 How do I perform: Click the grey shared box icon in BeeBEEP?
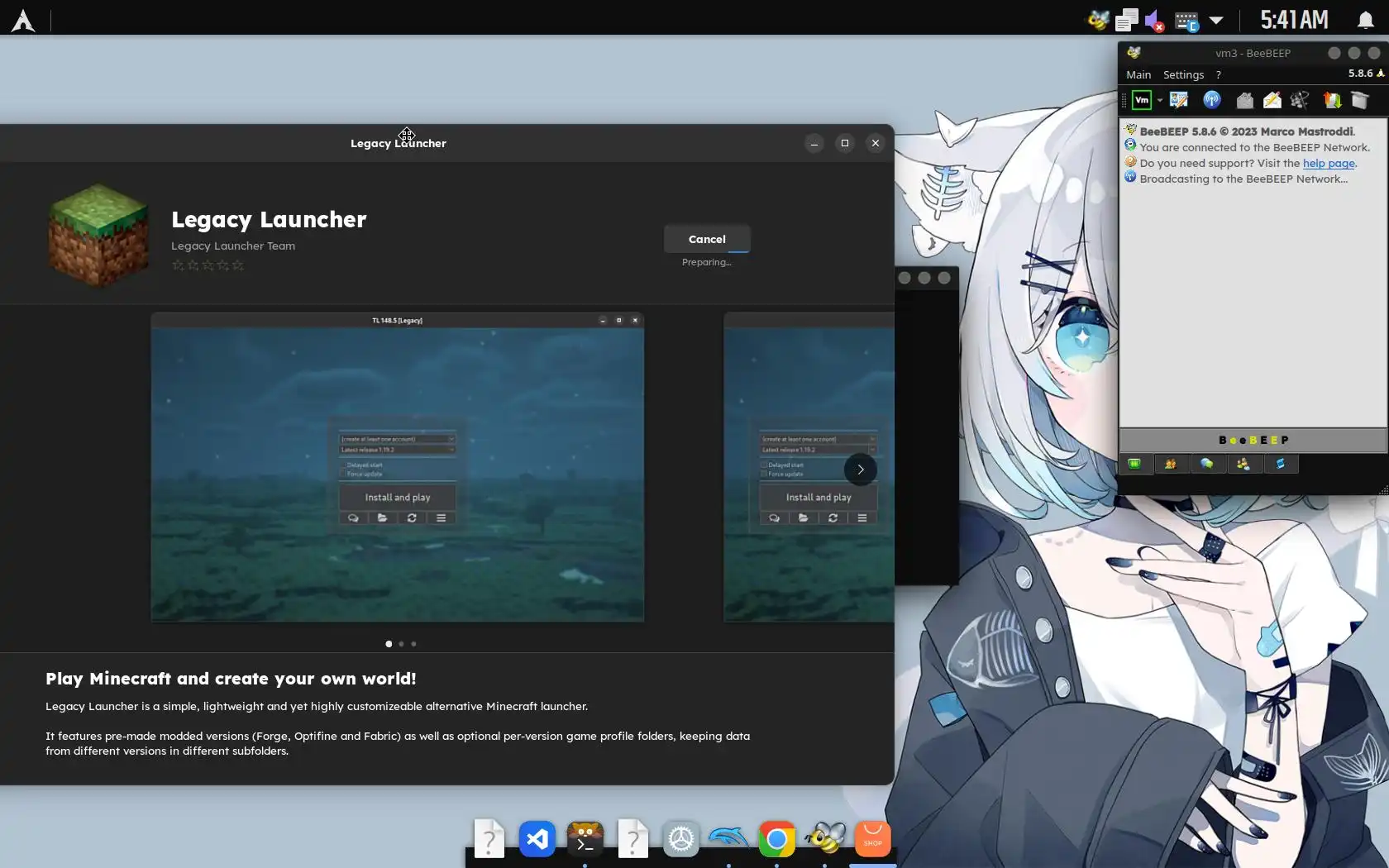[x=1360, y=100]
